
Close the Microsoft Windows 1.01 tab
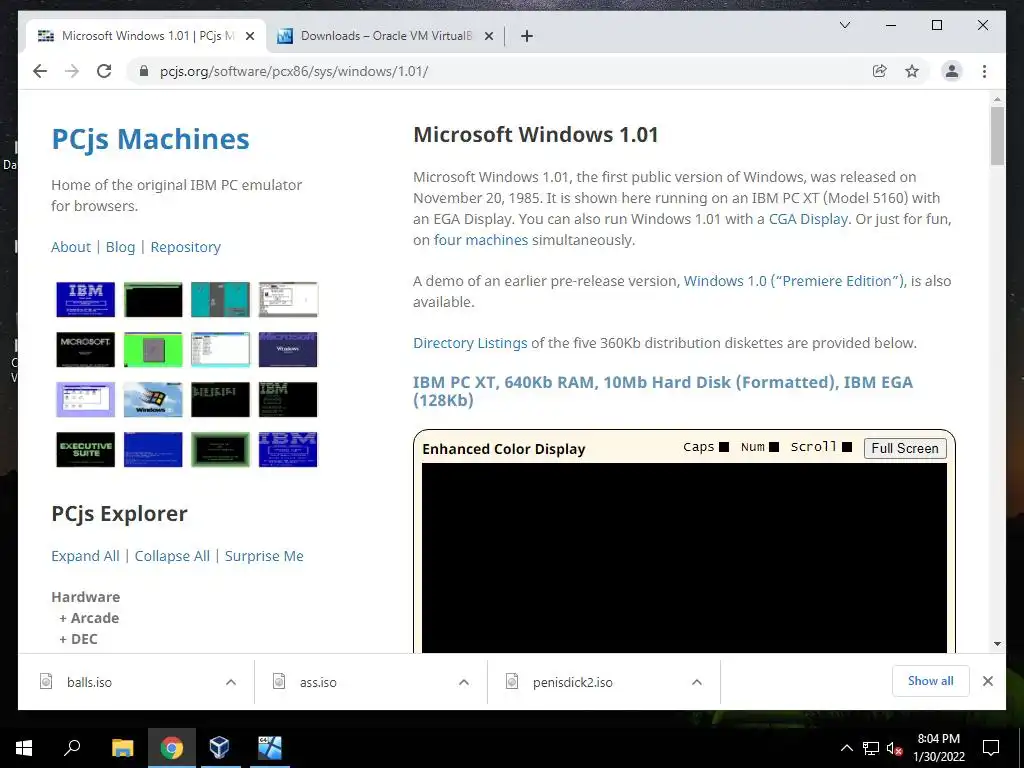[x=249, y=37]
